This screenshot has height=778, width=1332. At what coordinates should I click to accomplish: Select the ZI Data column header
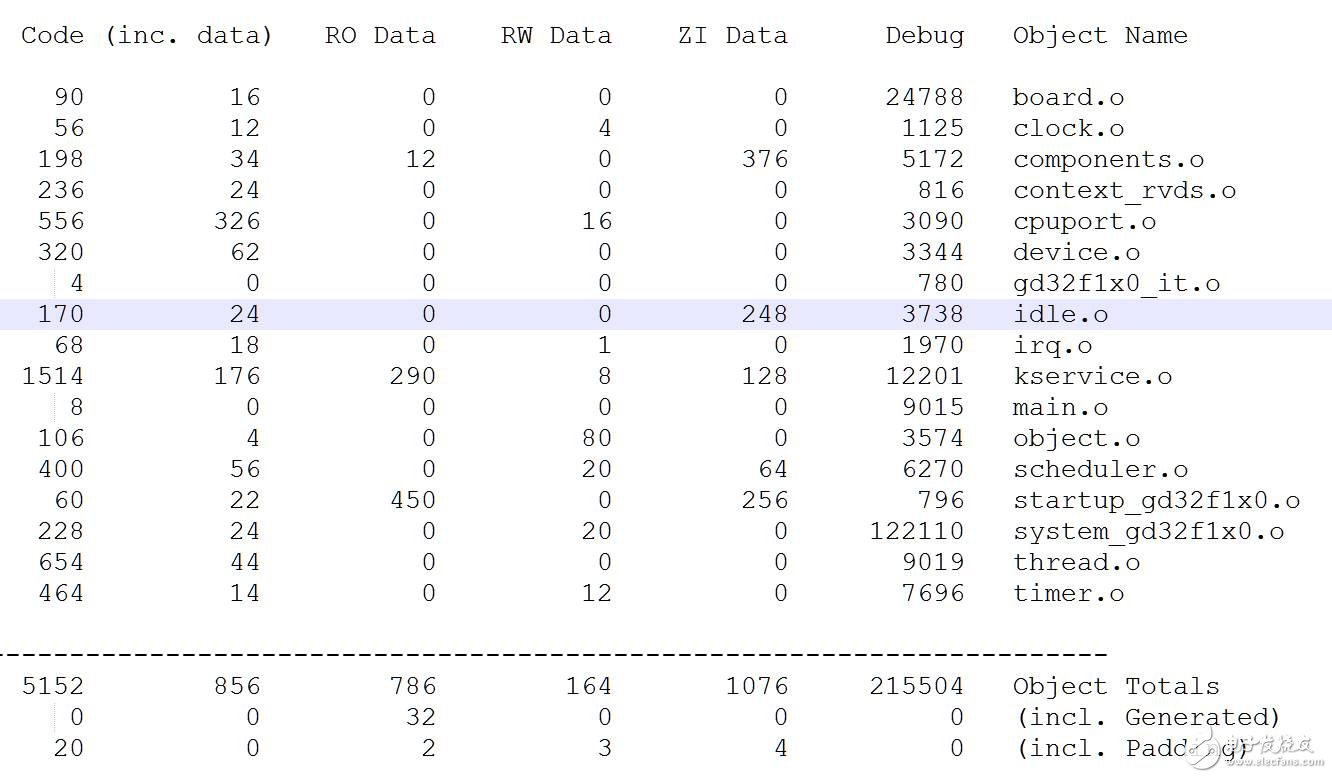[732, 36]
